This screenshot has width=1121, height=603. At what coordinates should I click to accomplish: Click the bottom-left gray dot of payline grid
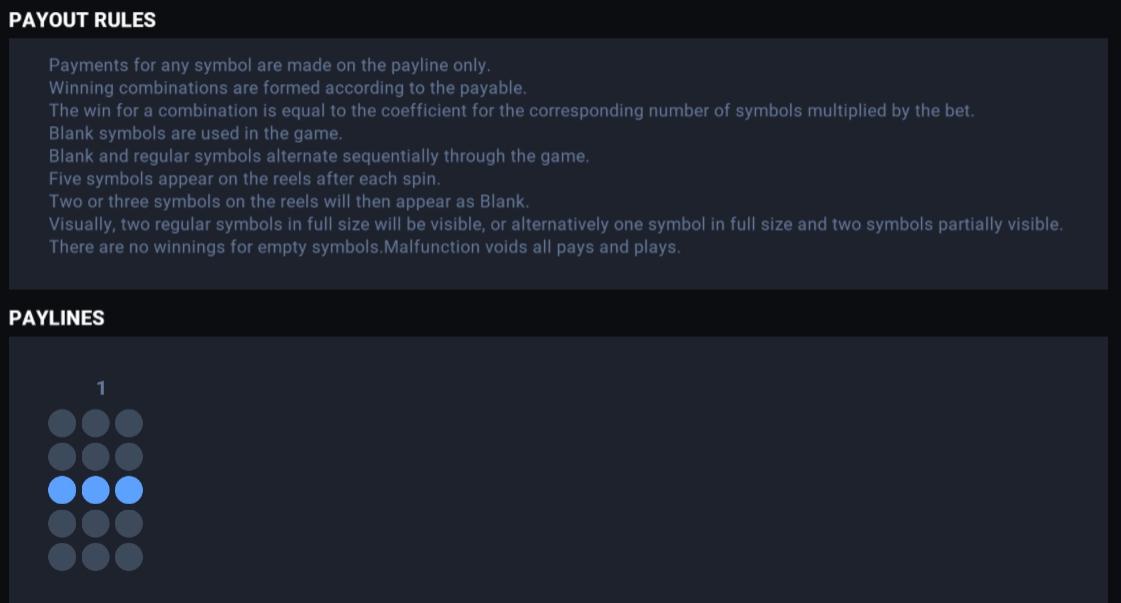click(x=62, y=557)
